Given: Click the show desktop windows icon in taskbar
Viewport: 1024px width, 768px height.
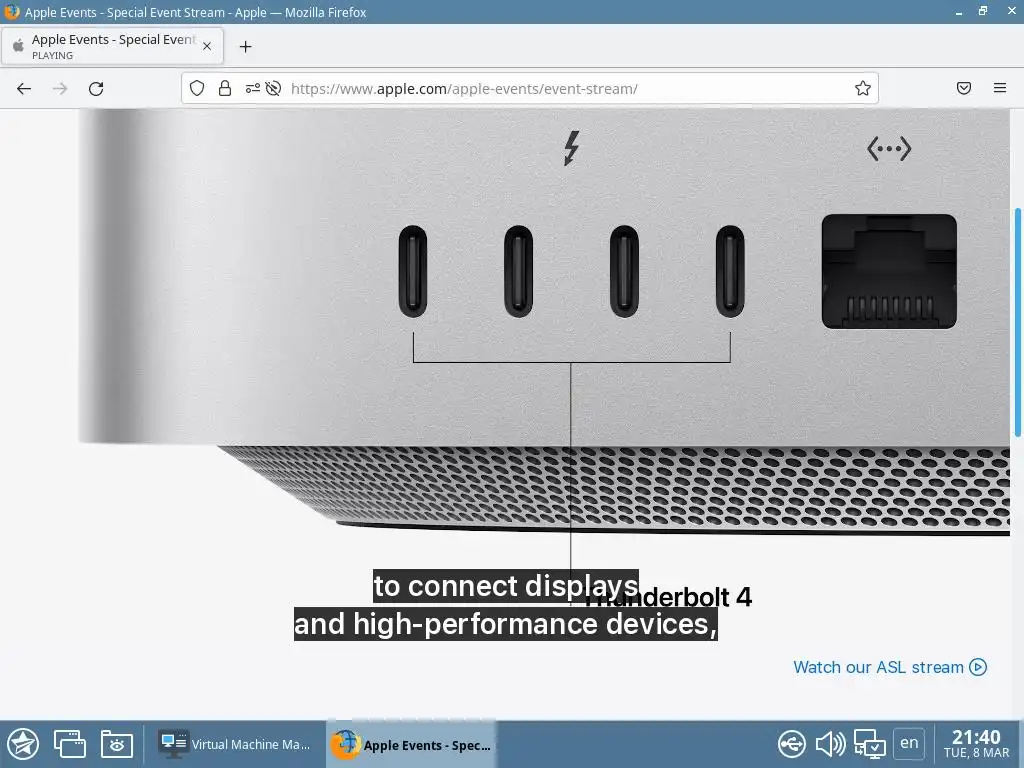Looking at the screenshot, I should pos(70,744).
